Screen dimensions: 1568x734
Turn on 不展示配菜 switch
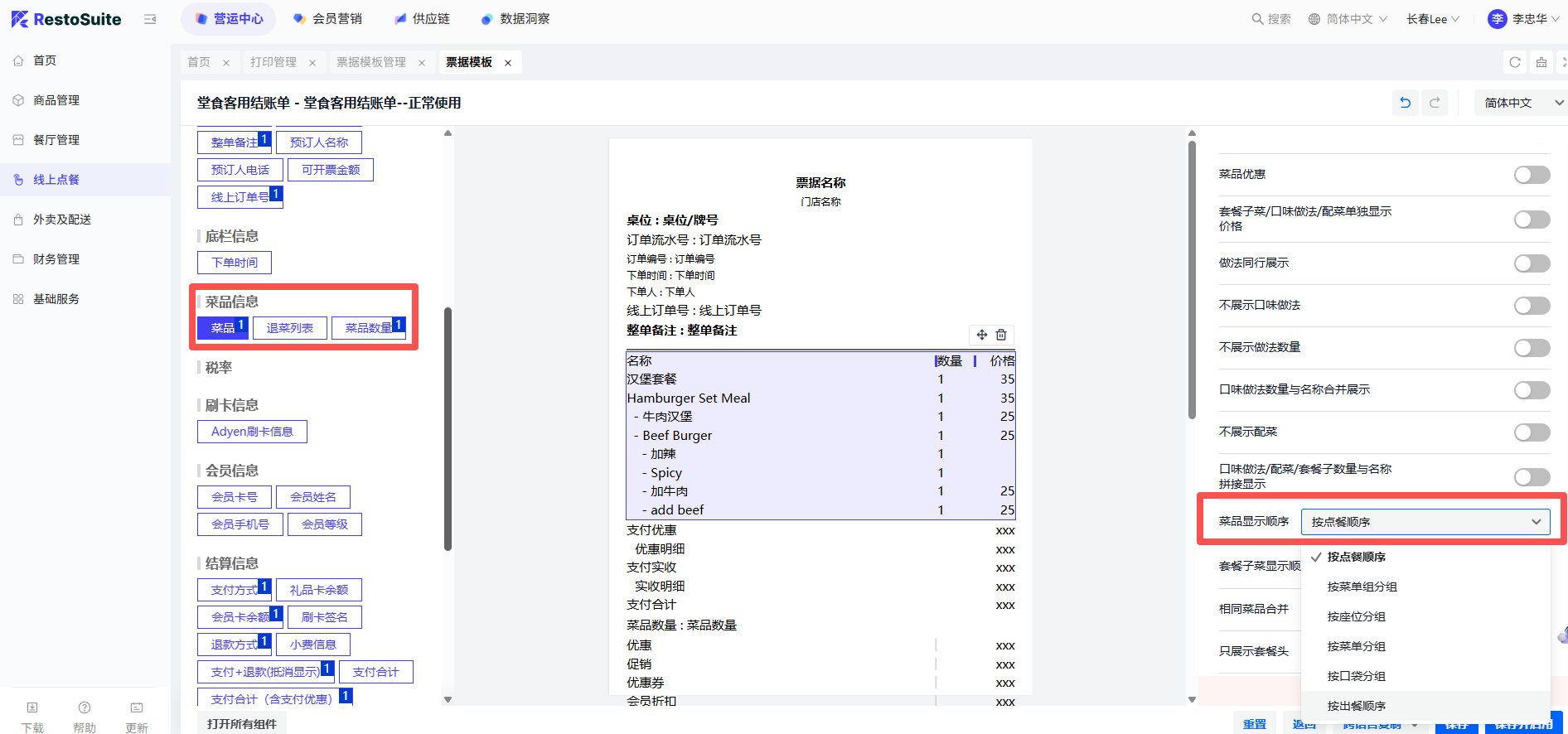[x=1532, y=432]
